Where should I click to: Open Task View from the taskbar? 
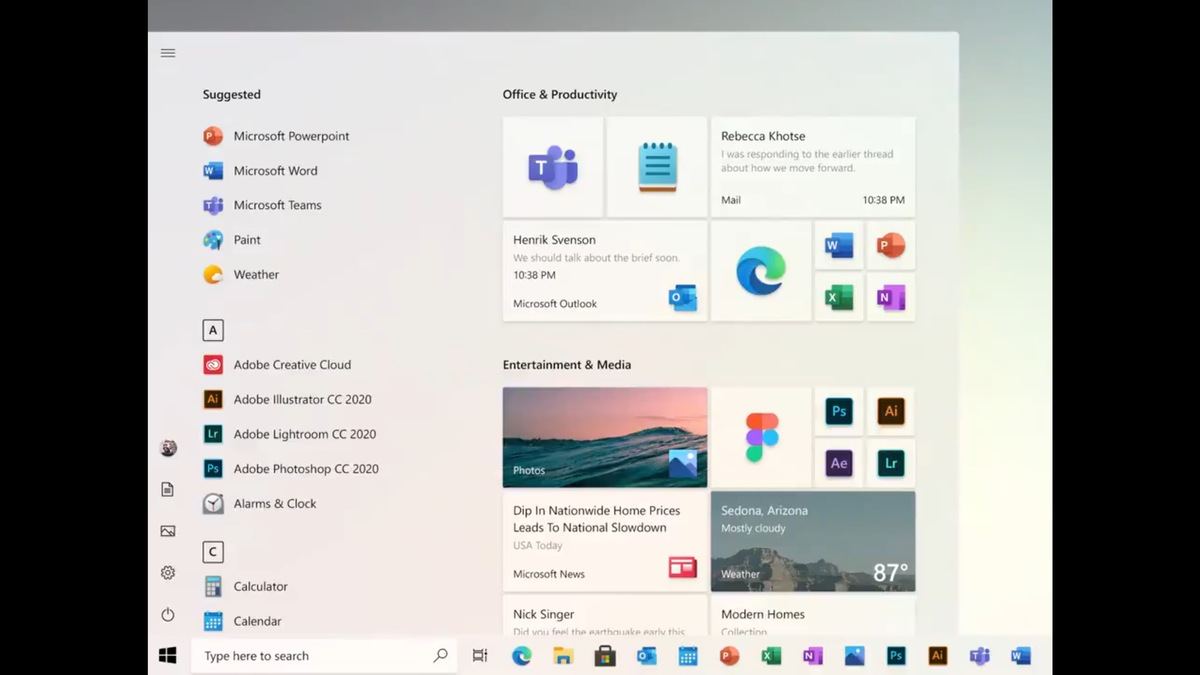[480, 656]
